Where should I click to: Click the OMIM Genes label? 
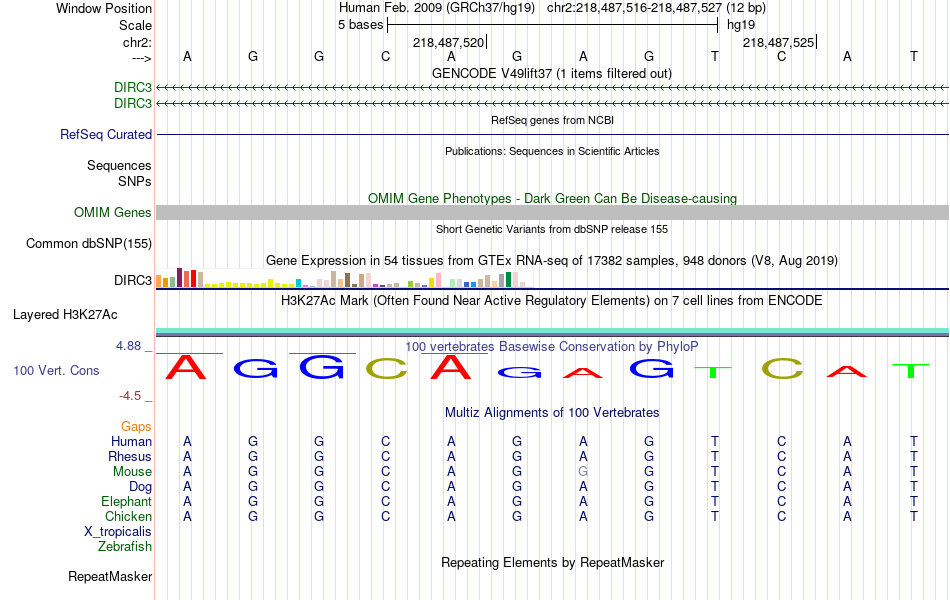tap(113, 212)
